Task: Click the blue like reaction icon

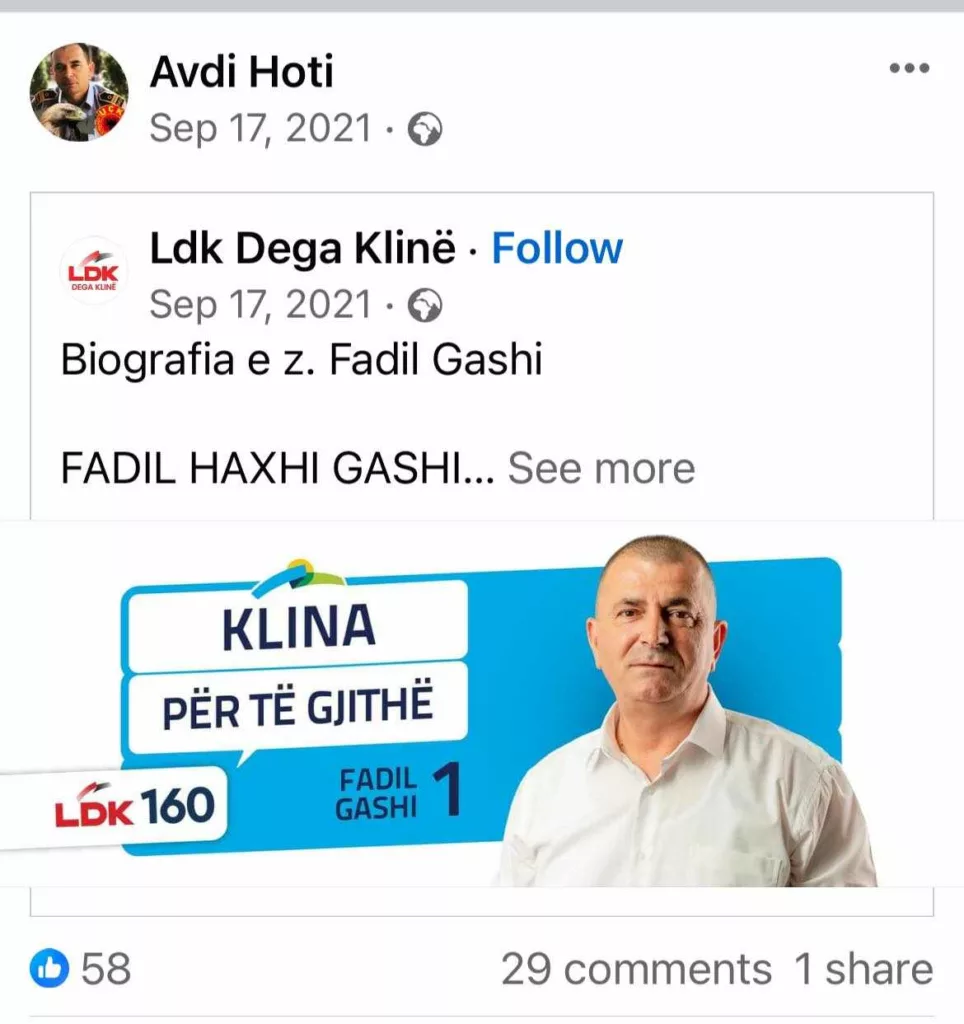Action: click(x=50, y=968)
